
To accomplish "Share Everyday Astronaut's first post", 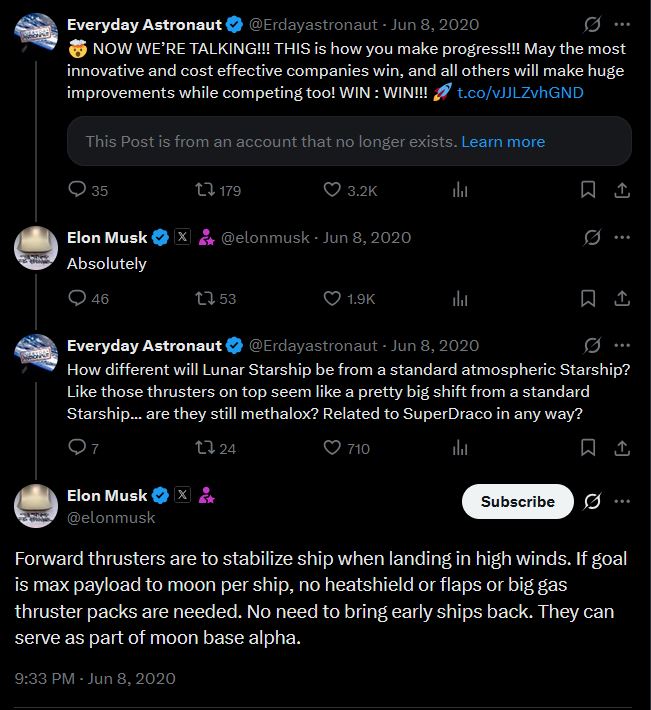I will click(620, 190).
